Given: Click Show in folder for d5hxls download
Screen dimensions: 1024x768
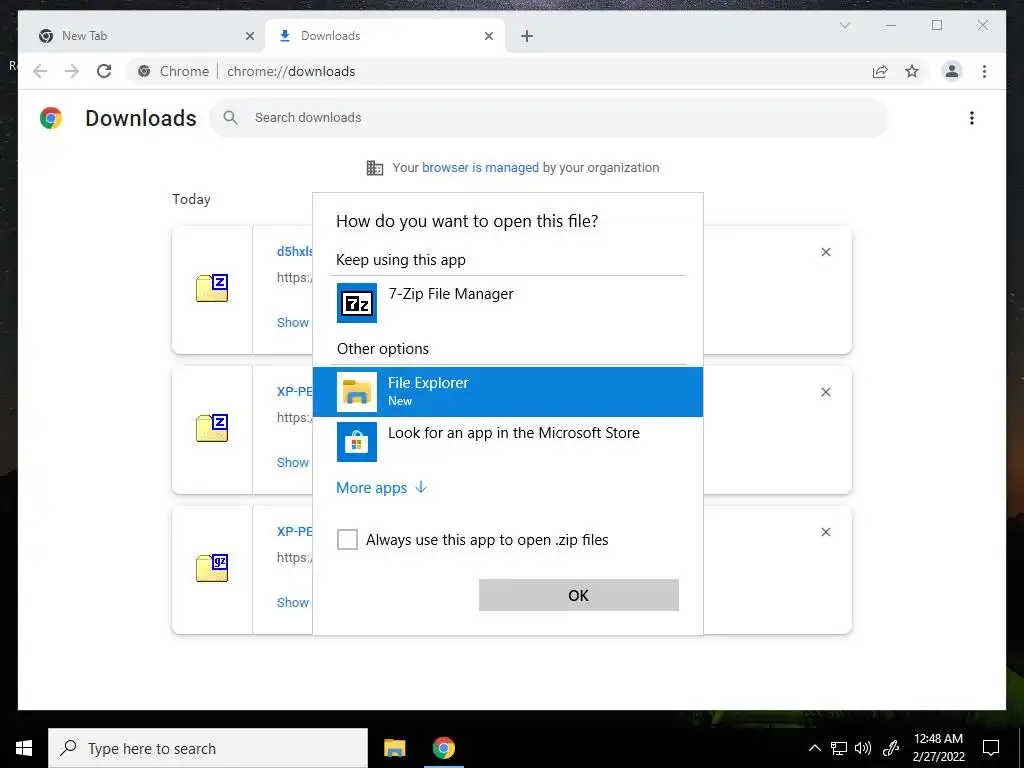Looking at the screenshot, I should pyautogui.click(x=293, y=323).
